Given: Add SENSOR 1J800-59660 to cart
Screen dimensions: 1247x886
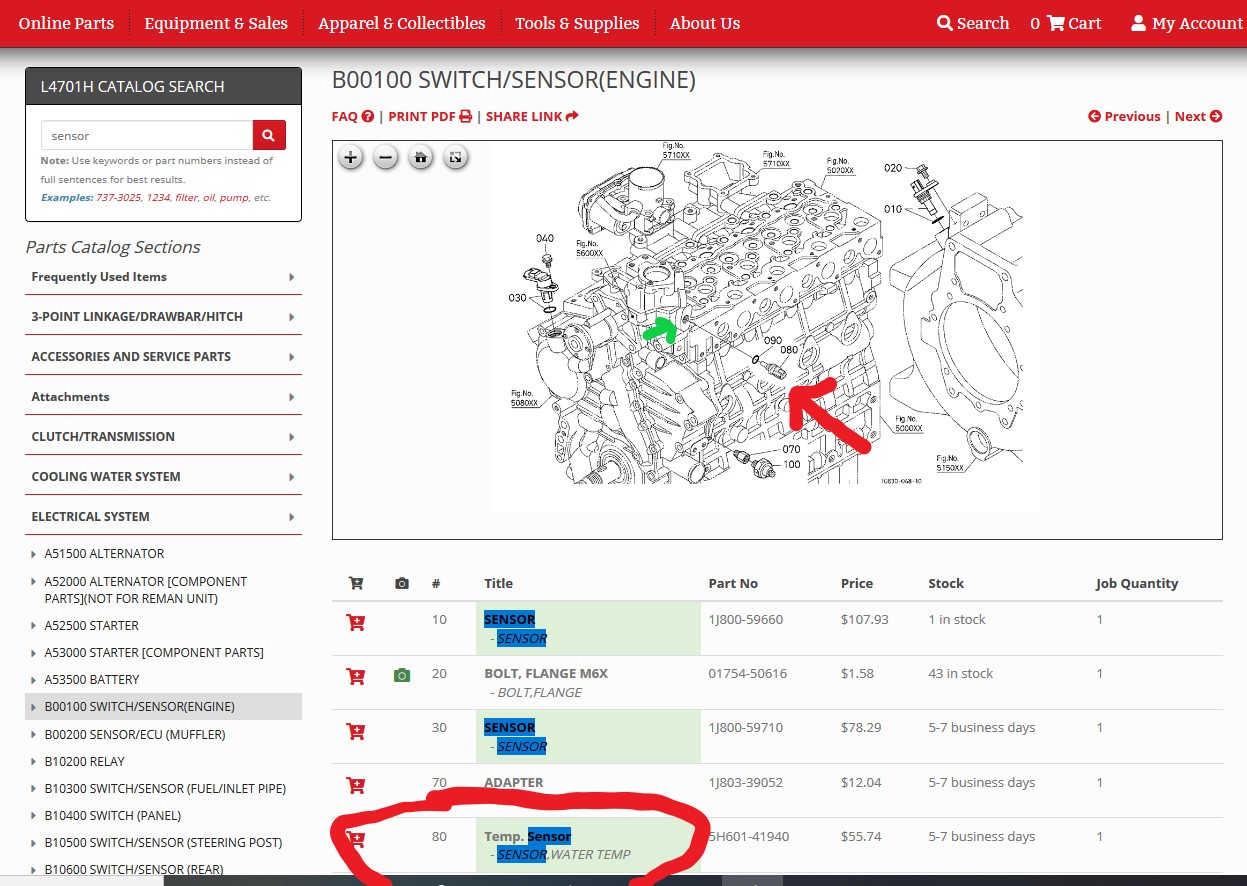Looking at the screenshot, I should [355, 622].
